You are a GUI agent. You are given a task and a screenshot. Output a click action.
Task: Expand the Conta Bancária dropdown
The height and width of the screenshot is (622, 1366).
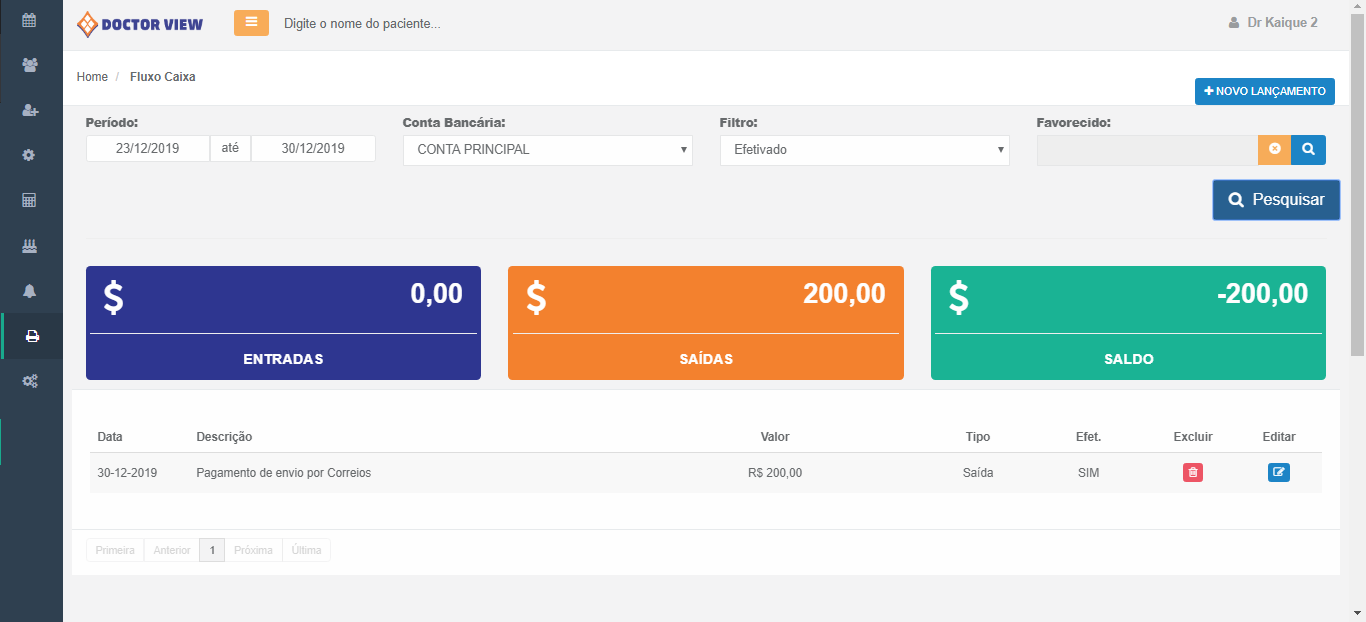click(x=547, y=150)
